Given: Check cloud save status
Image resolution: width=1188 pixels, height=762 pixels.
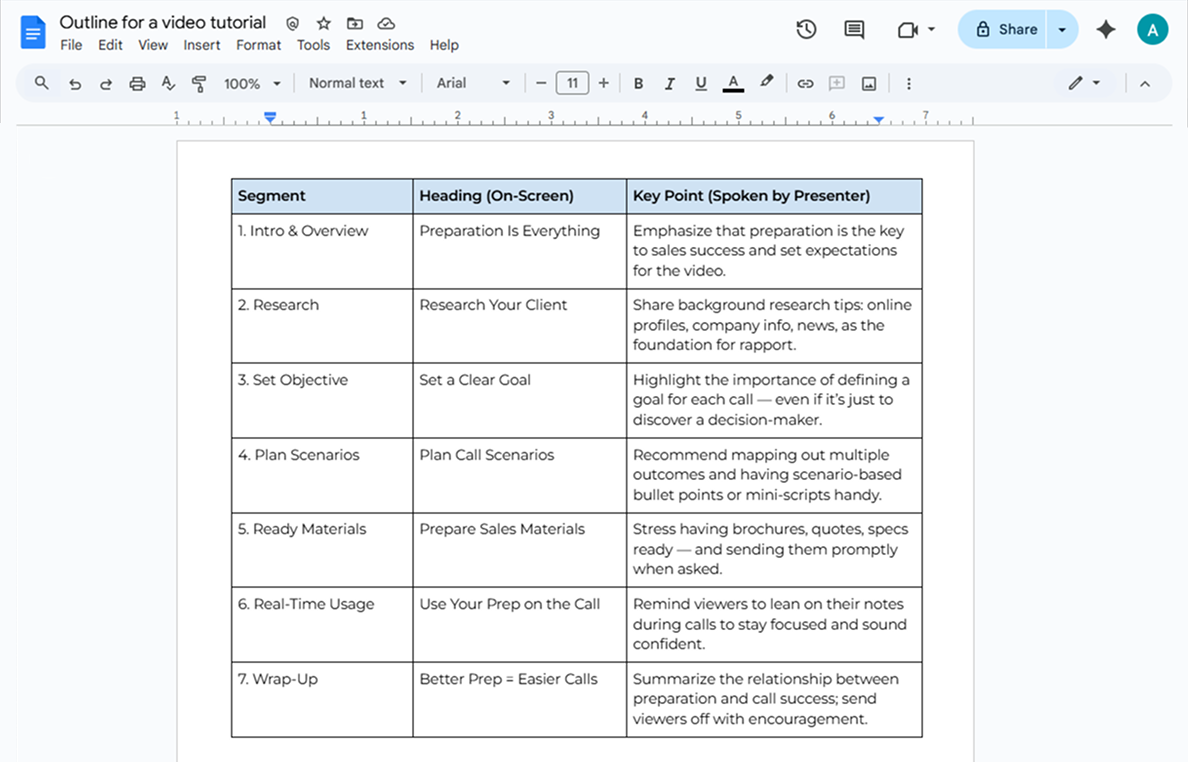Looking at the screenshot, I should [389, 22].
